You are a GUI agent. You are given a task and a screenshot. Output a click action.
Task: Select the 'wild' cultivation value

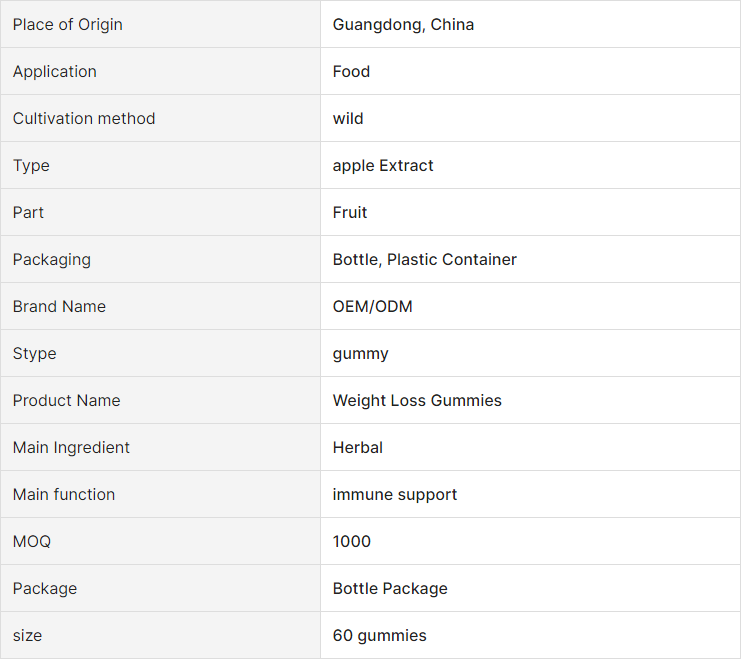coord(348,118)
